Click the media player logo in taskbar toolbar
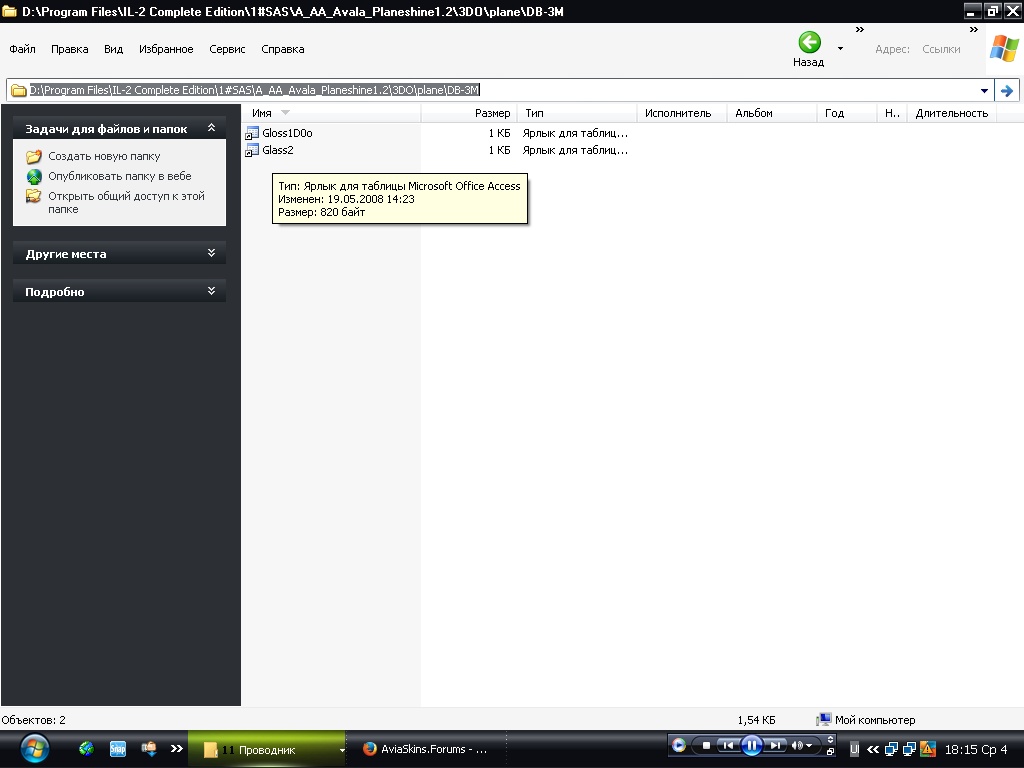The image size is (1024, 768). coord(679,745)
